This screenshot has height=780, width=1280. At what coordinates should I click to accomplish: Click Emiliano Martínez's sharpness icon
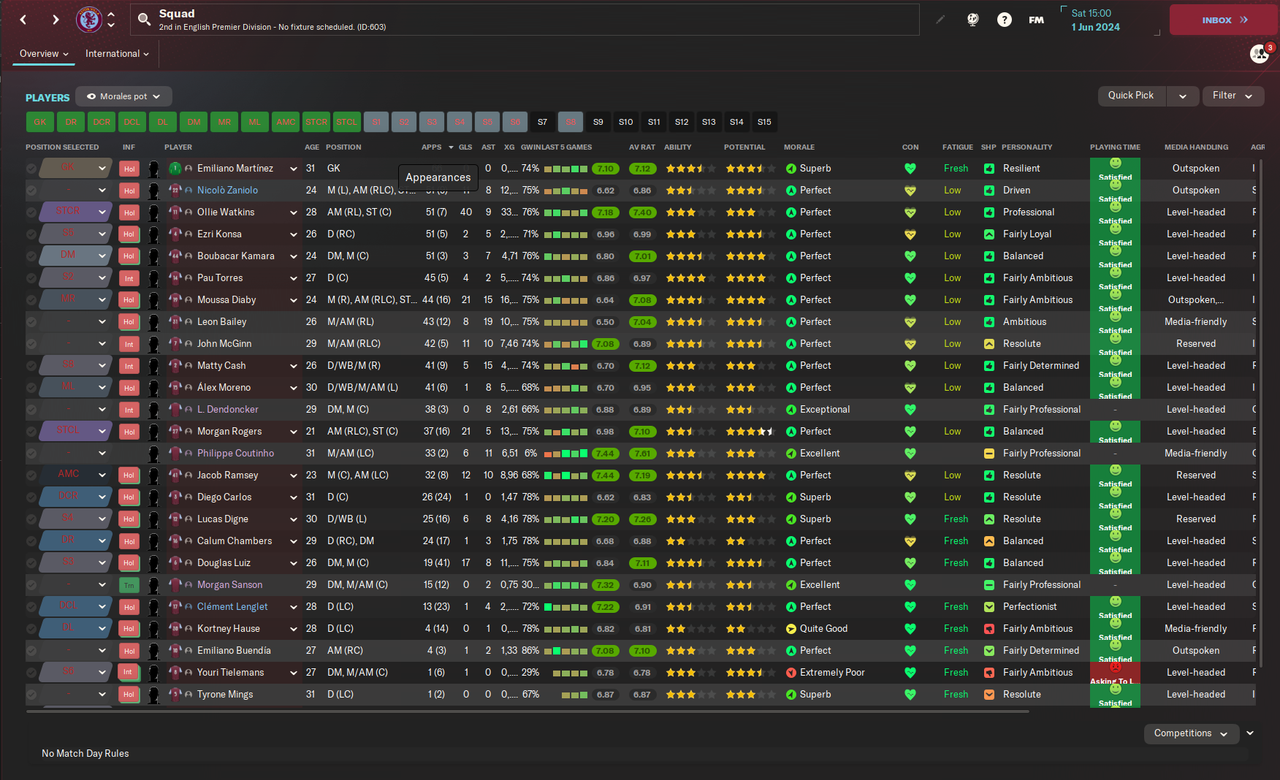[x=989, y=168]
